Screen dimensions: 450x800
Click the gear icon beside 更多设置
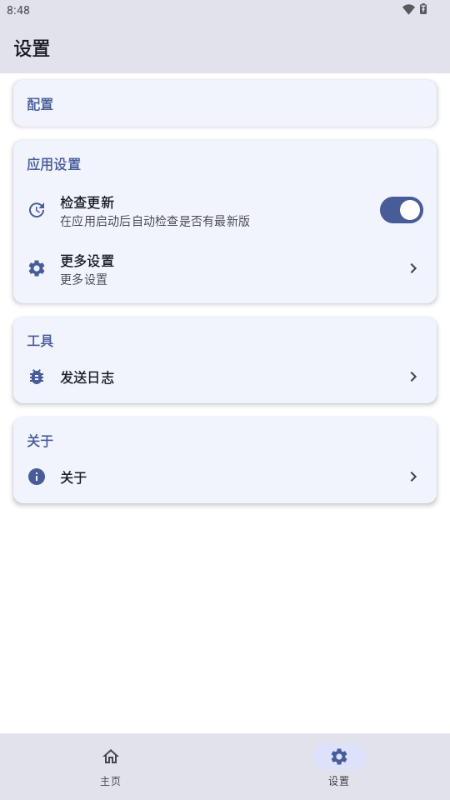point(36,268)
